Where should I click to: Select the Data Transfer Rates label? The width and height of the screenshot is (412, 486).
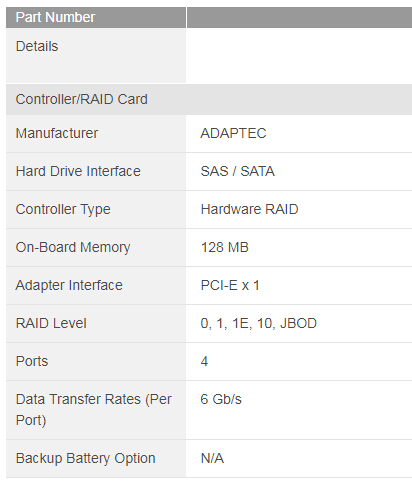point(94,410)
